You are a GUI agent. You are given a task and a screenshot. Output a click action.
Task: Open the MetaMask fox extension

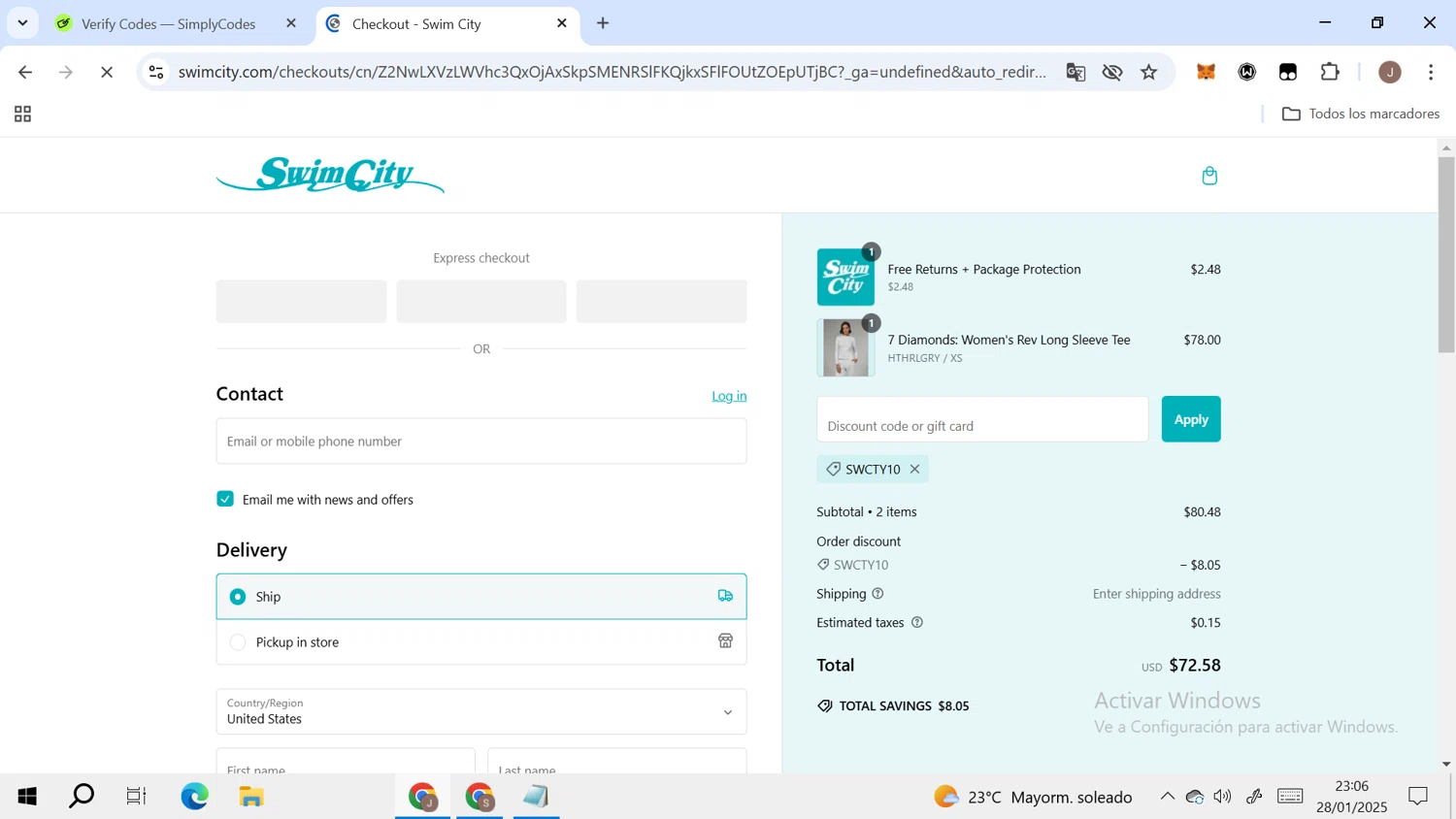1206,72
